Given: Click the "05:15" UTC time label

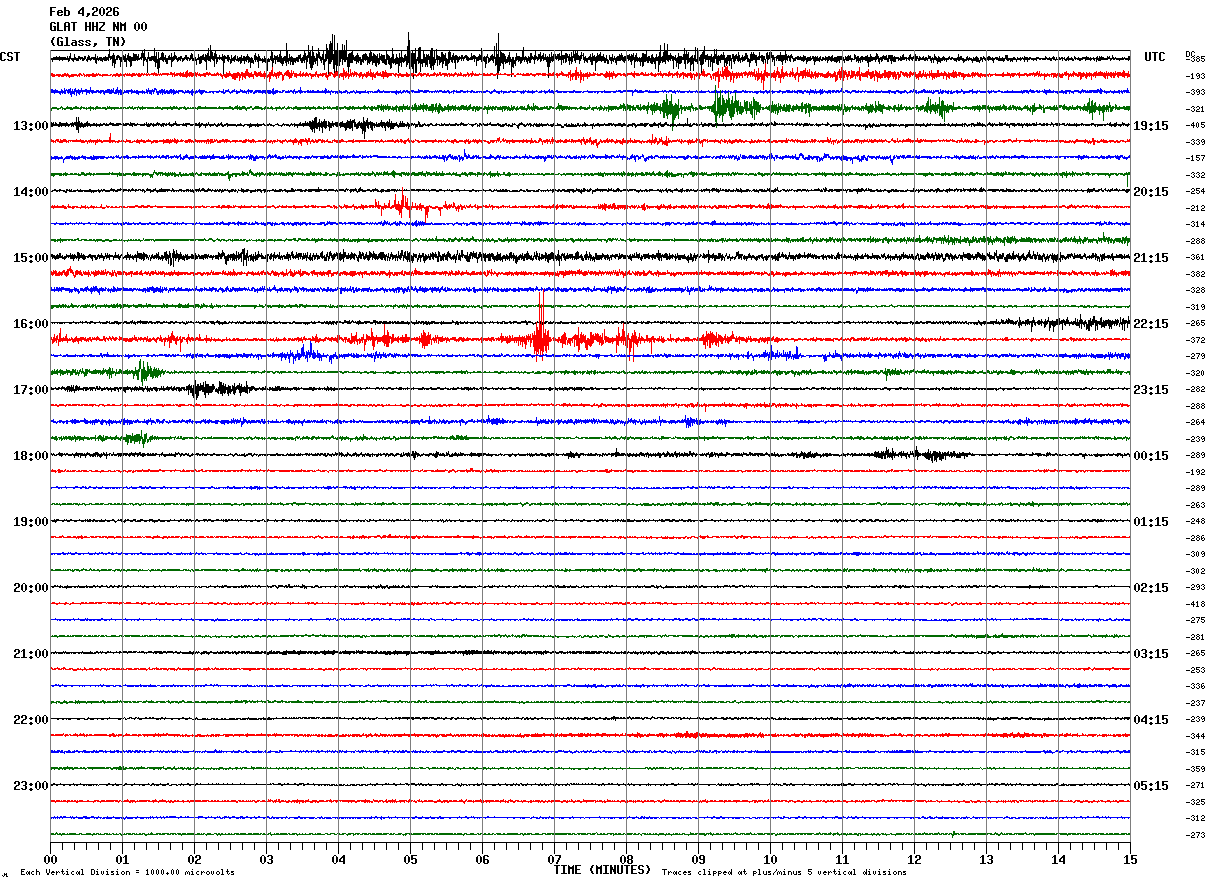Looking at the screenshot, I should tap(1151, 786).
